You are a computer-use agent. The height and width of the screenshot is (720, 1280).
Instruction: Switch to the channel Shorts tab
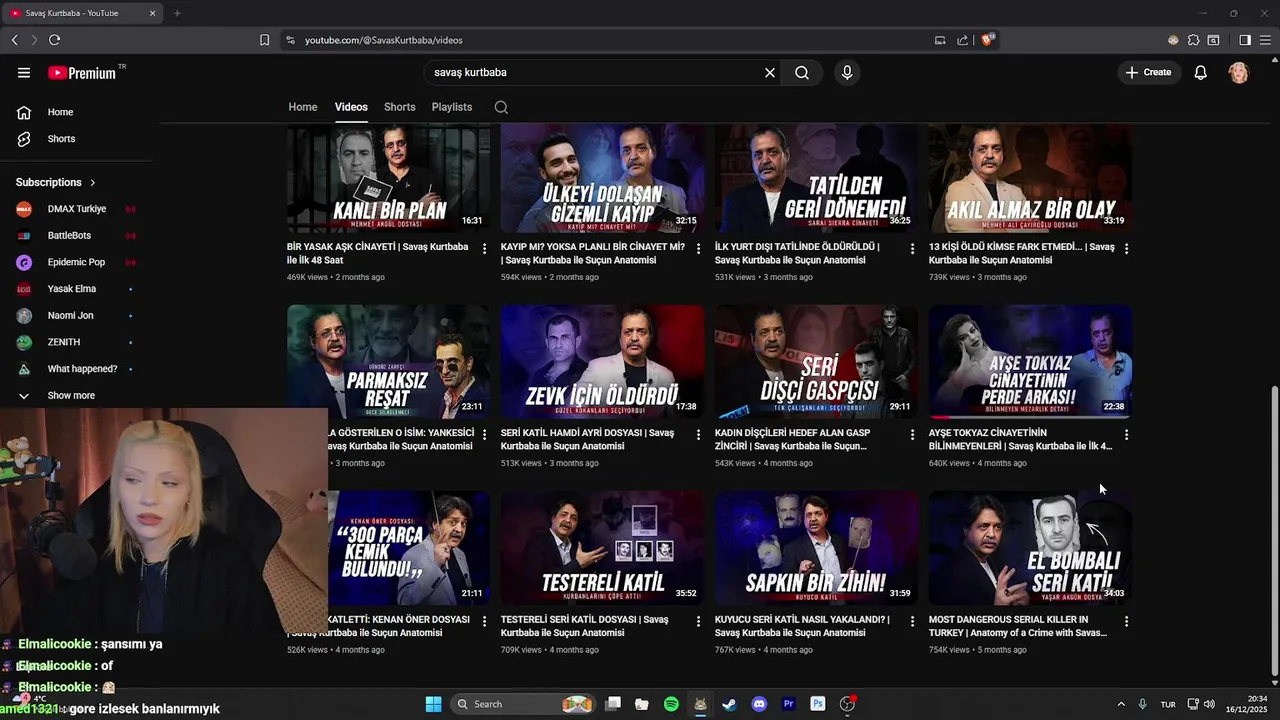click(399, 107)
